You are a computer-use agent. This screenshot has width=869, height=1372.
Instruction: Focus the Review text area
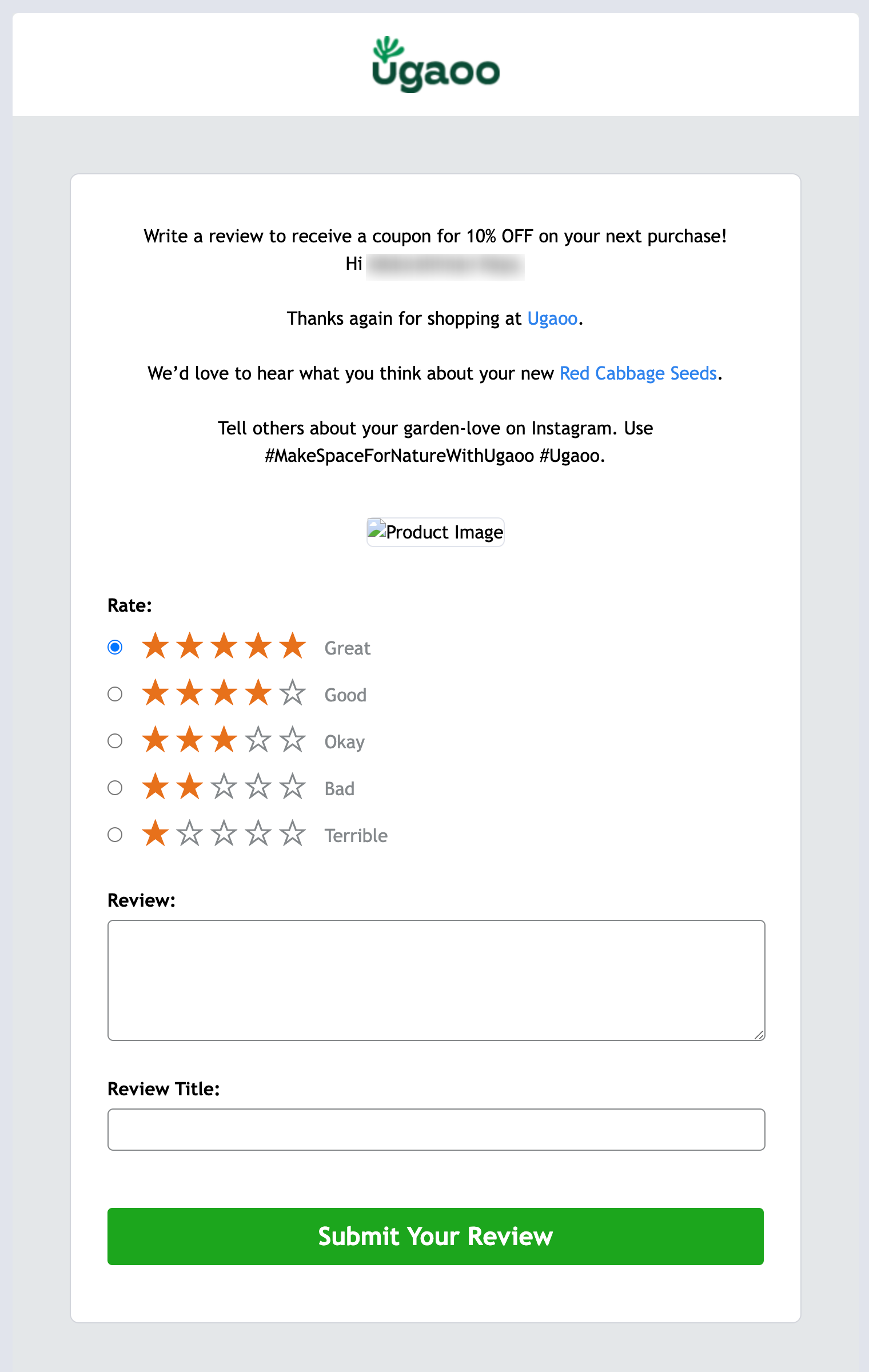[x=436, y=980]
